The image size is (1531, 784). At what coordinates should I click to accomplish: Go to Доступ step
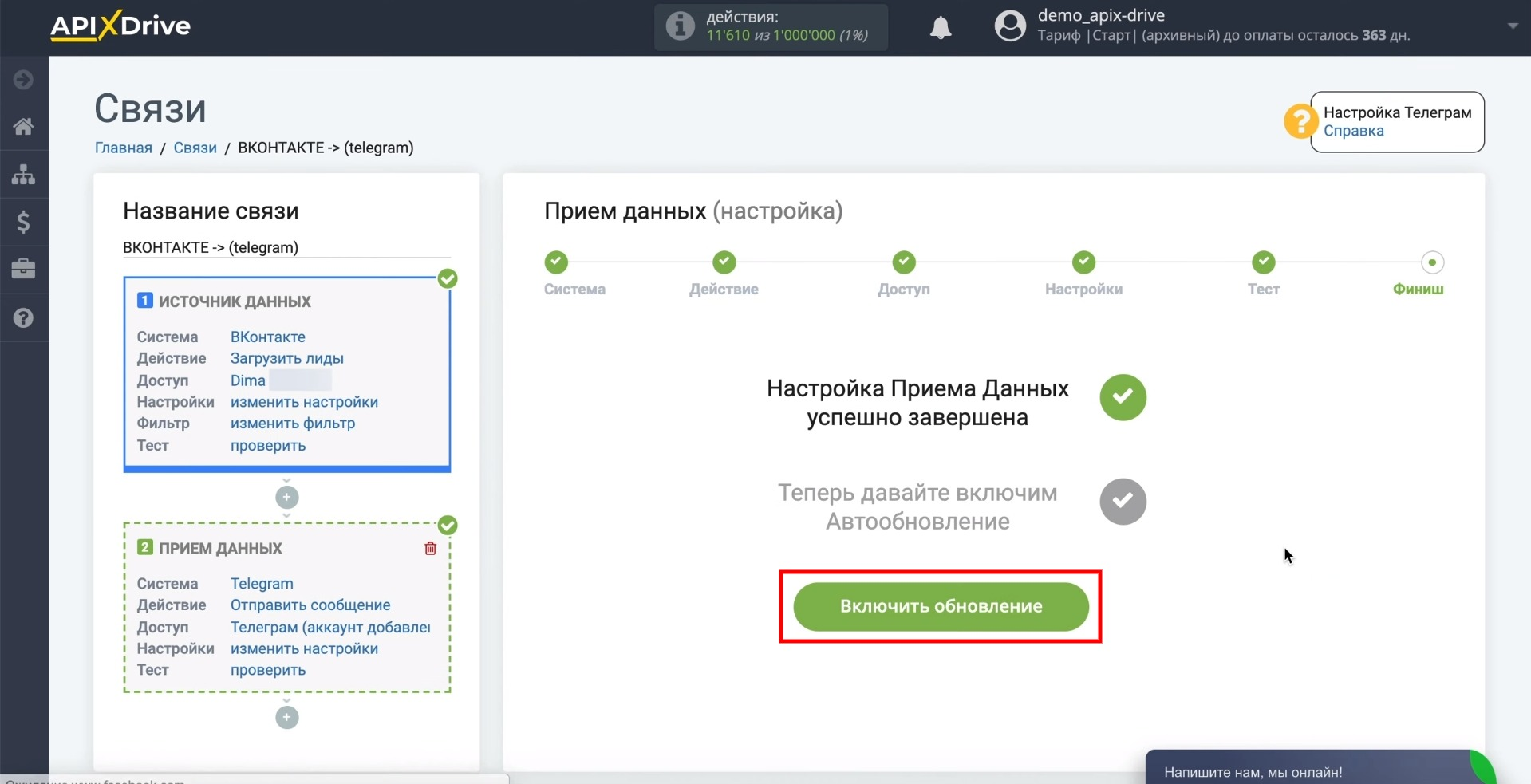click(904, 262)
